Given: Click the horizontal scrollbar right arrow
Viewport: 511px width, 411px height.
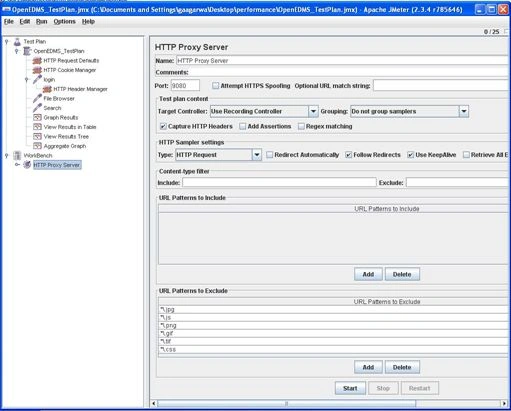Looking at the screenshot, I should pos(504,404).
